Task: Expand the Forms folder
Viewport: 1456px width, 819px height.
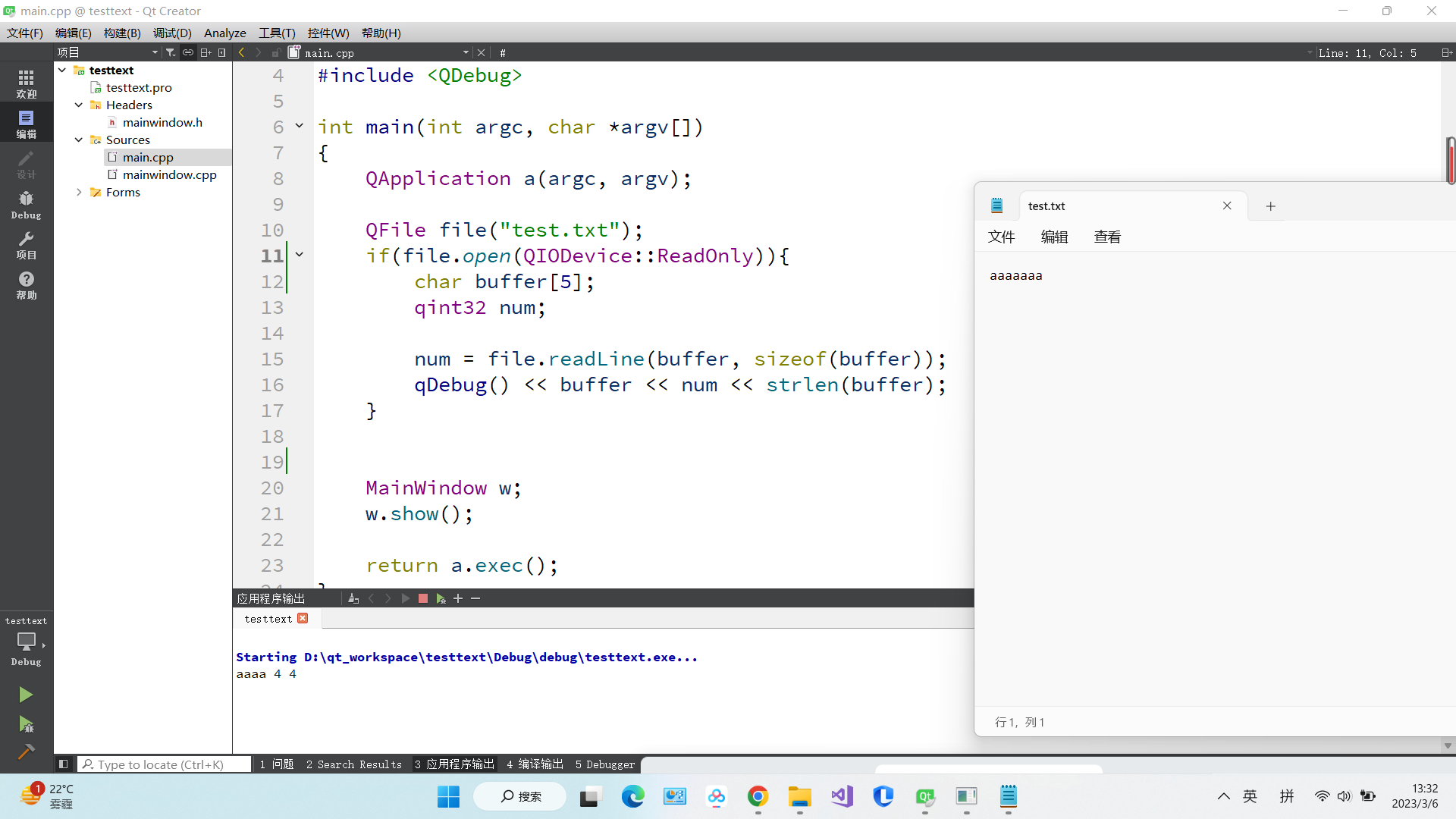Action: (79, 192)
